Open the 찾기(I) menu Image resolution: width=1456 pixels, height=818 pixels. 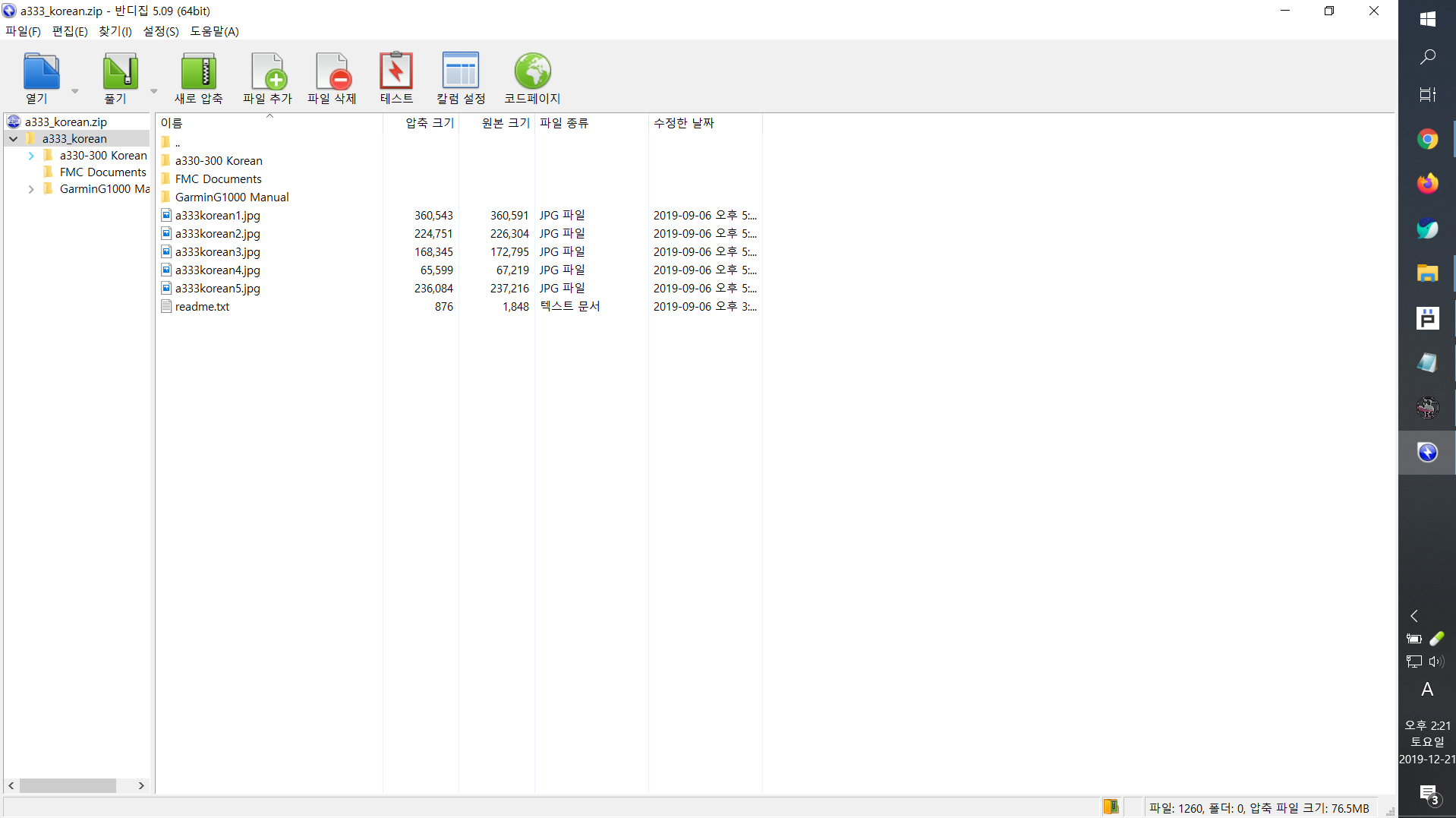pos(115,31)
